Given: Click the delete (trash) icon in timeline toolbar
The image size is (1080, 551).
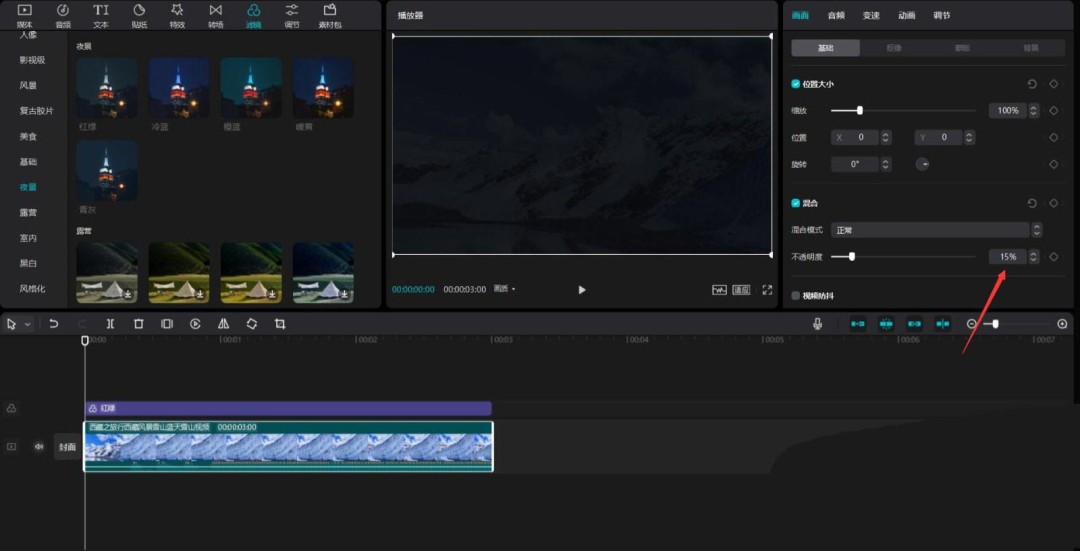Looking at the screenshot, I should point(139,324).
